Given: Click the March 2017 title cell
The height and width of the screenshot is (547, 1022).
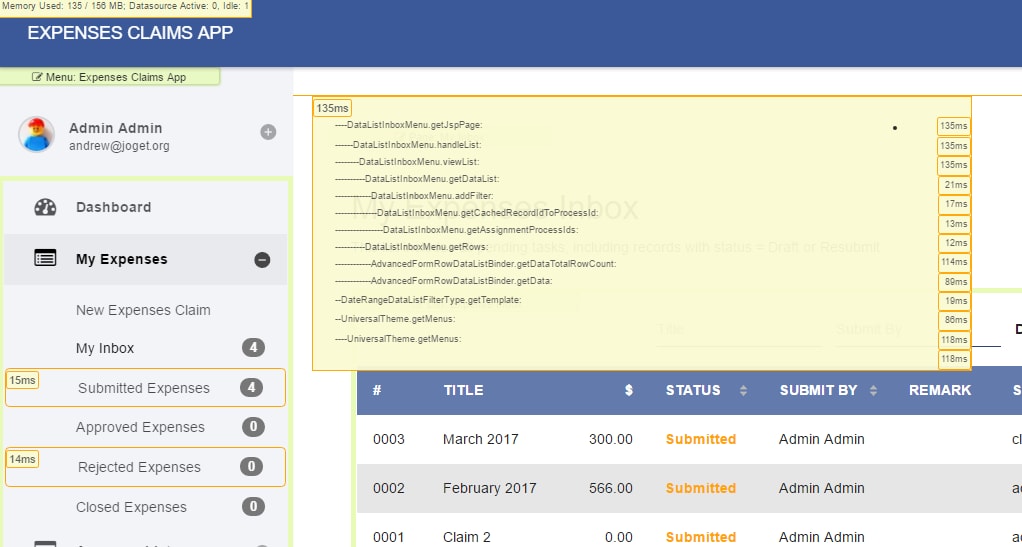Looking at the screenshot, I should pyautogui.click(x=480, y=439).
